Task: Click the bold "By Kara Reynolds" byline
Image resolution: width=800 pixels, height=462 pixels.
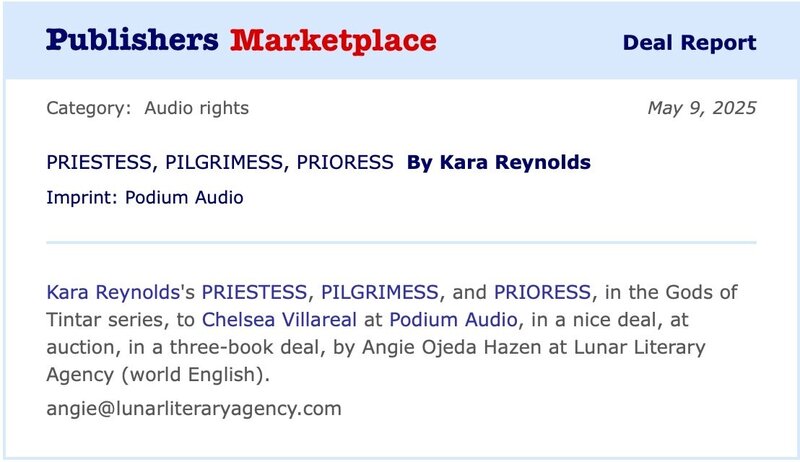Action: 499,162
